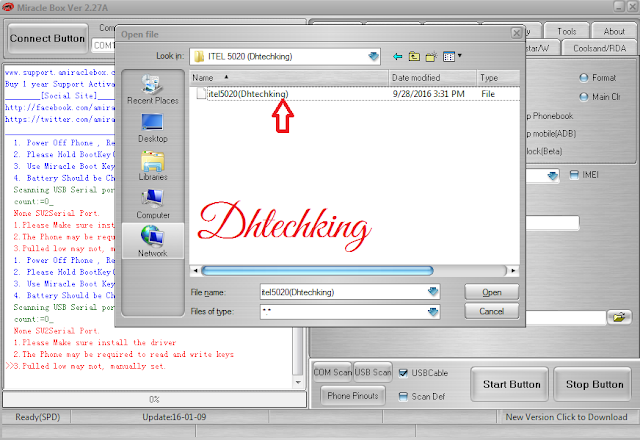Create a new folder in dialog
This screenshot has width=640, height=440.
[431, 56]
